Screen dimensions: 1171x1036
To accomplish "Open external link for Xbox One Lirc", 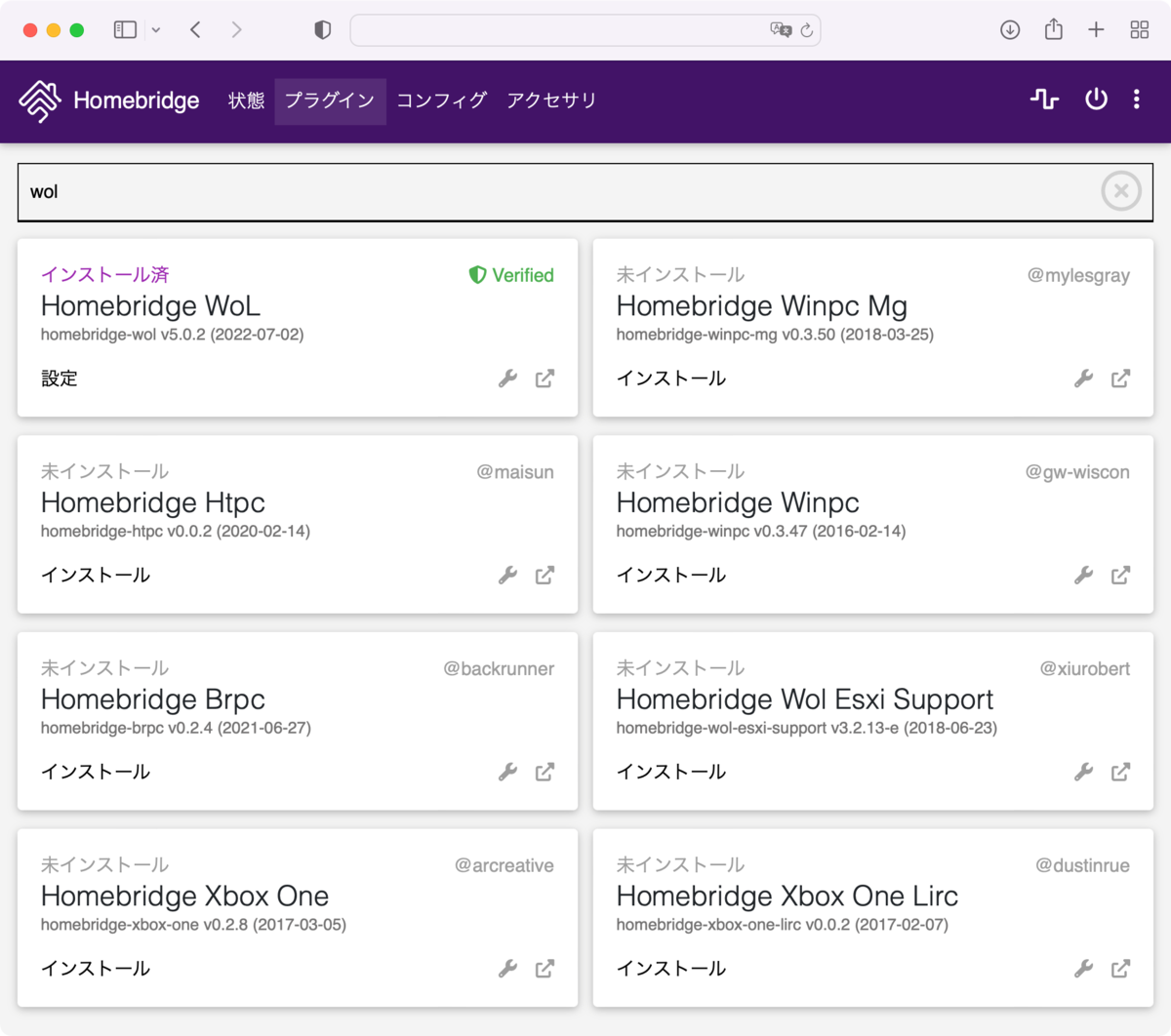I will (x=1120, y=969).
